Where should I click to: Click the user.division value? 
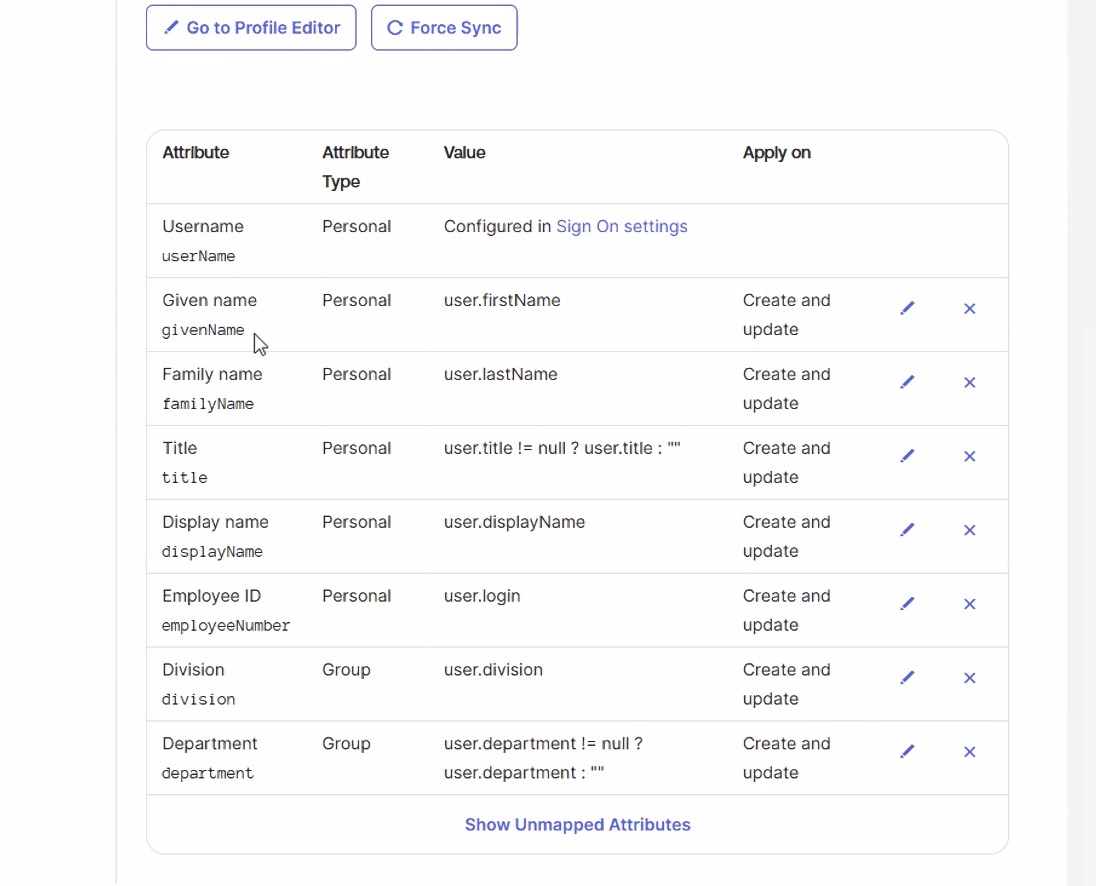[x=493, y=669]
